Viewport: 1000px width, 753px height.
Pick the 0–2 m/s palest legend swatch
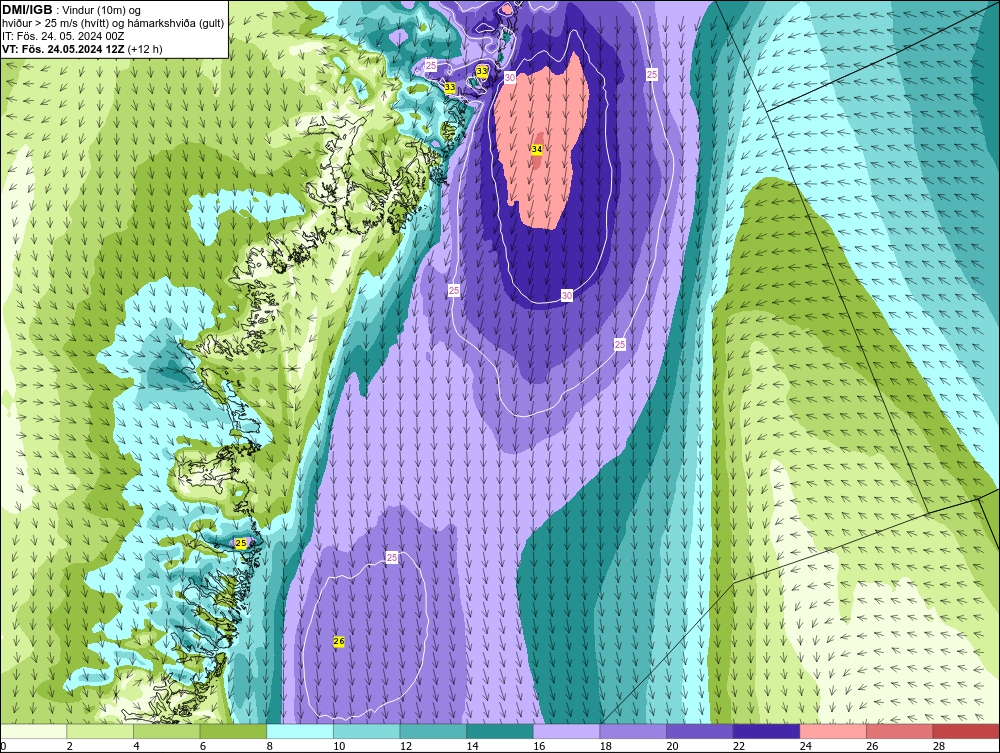(x=33, y=731)
